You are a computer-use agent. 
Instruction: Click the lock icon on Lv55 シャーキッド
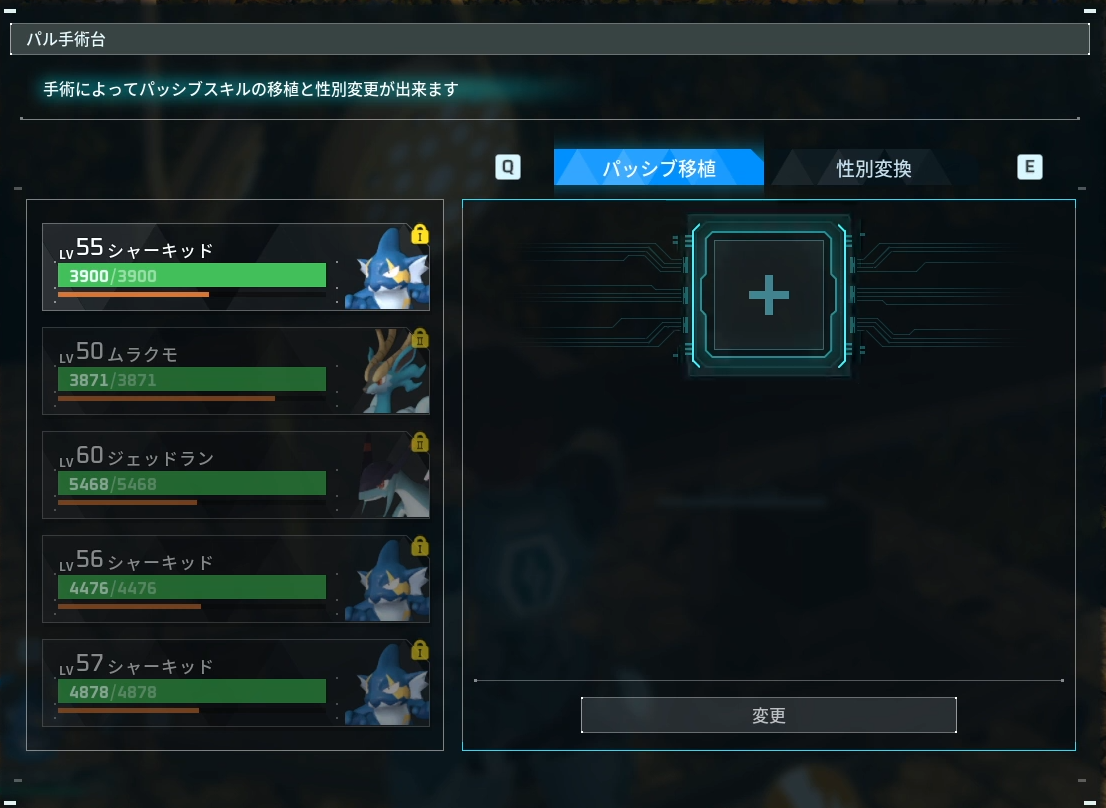pos(420,233)
